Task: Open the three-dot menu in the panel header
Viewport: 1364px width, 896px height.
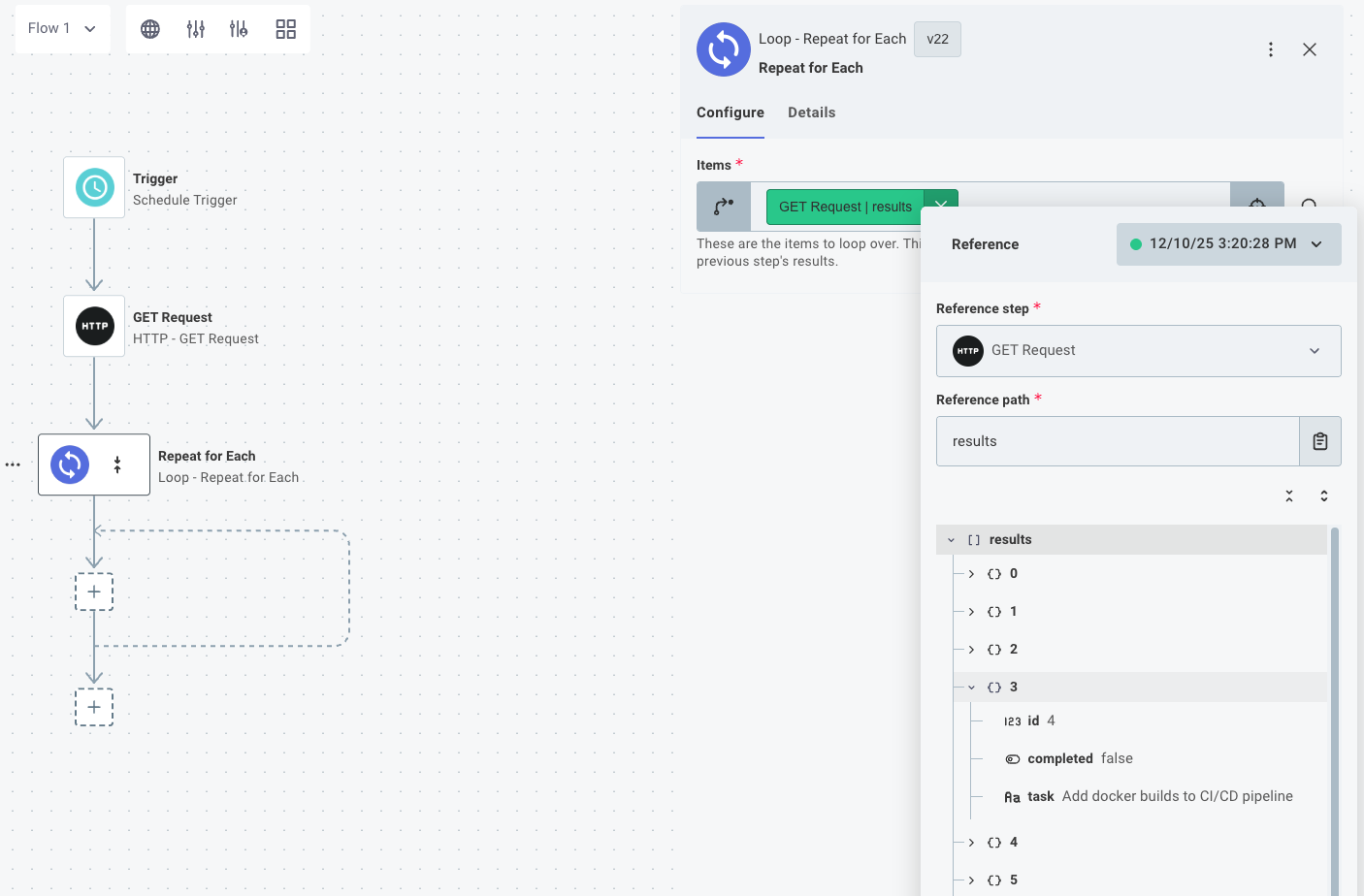Action: (x=1271, y=48)
